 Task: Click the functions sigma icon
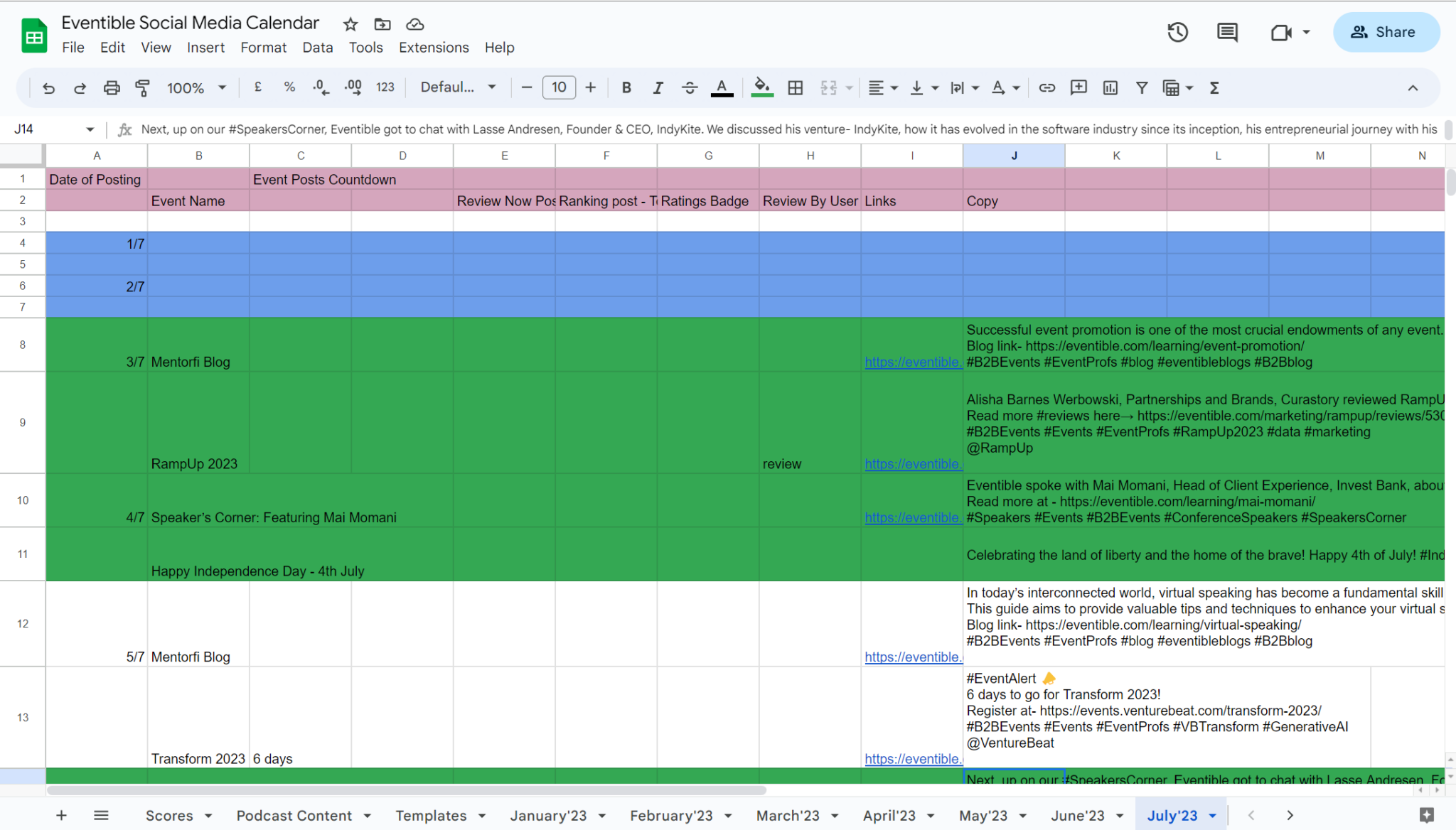pos(1214,87)
